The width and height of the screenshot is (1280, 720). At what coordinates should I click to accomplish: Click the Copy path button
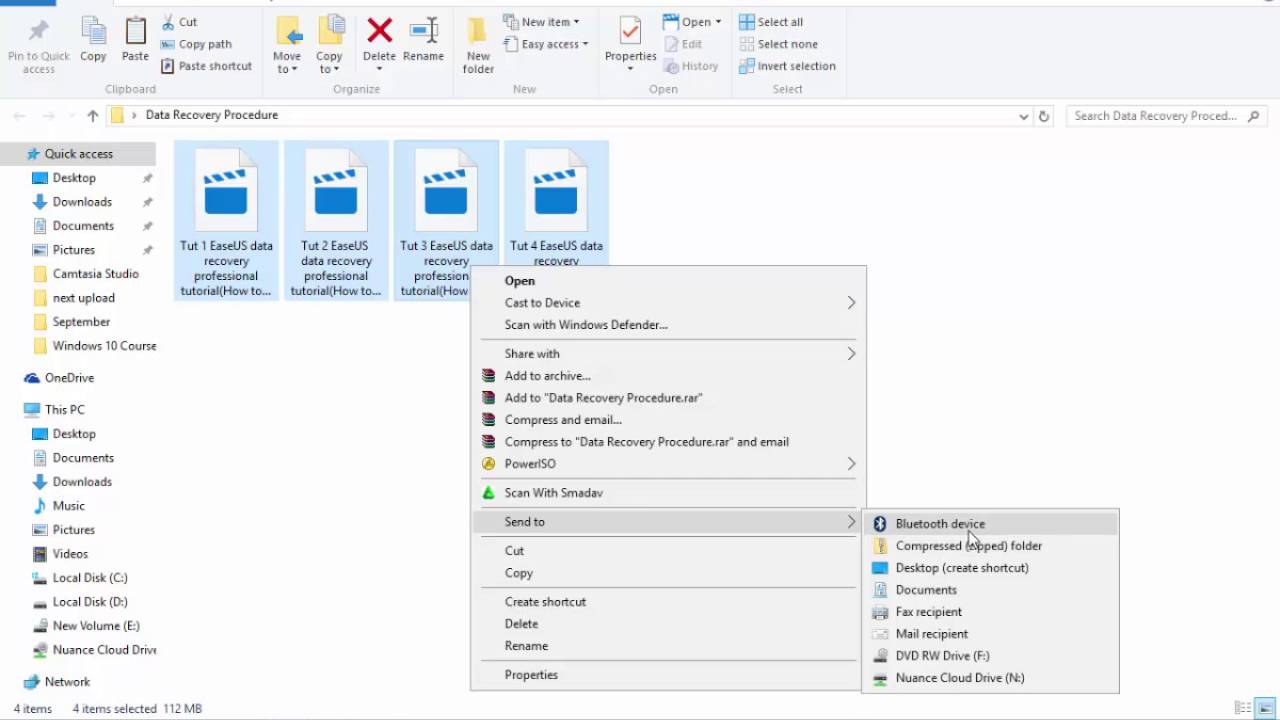pos(196,44)
